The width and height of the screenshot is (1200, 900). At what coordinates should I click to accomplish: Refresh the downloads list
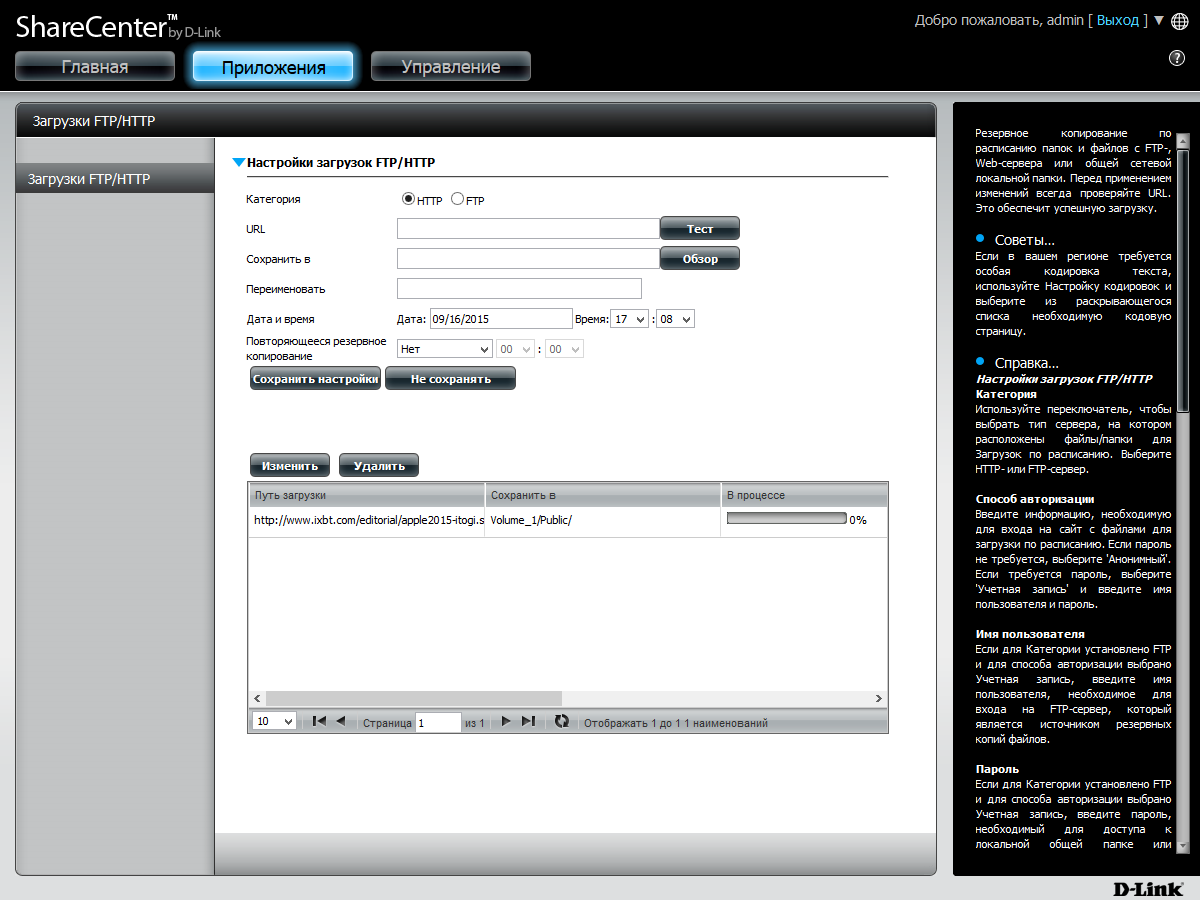coord(562,721)
